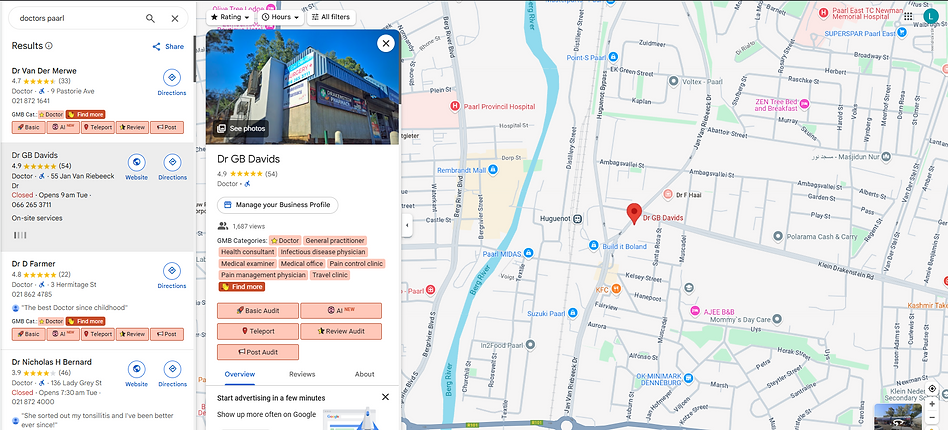Image resolution: width=948 pixels, height=430 pixels.
Task: Click Polarama Cash & Carry marker
Action: click(x=778, y=236)
